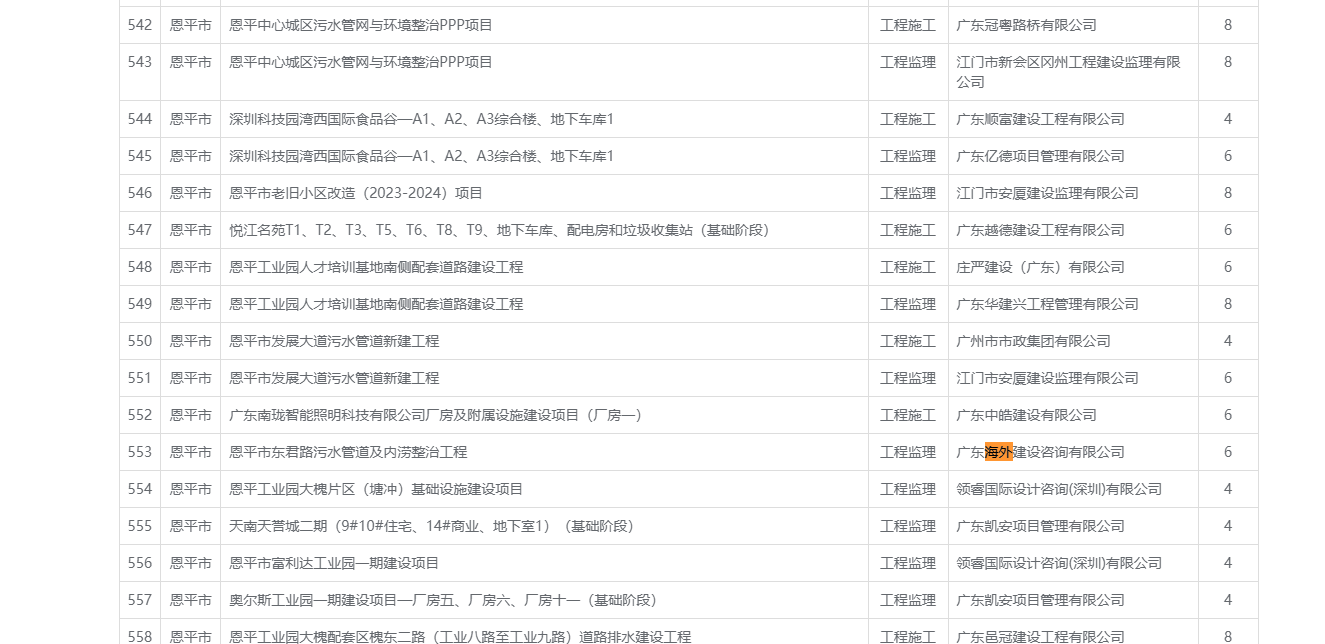The image size is (1325, 644).
Task: Select the 广州市市政集团有限公司 cell
Action: tap(1033, 341)
